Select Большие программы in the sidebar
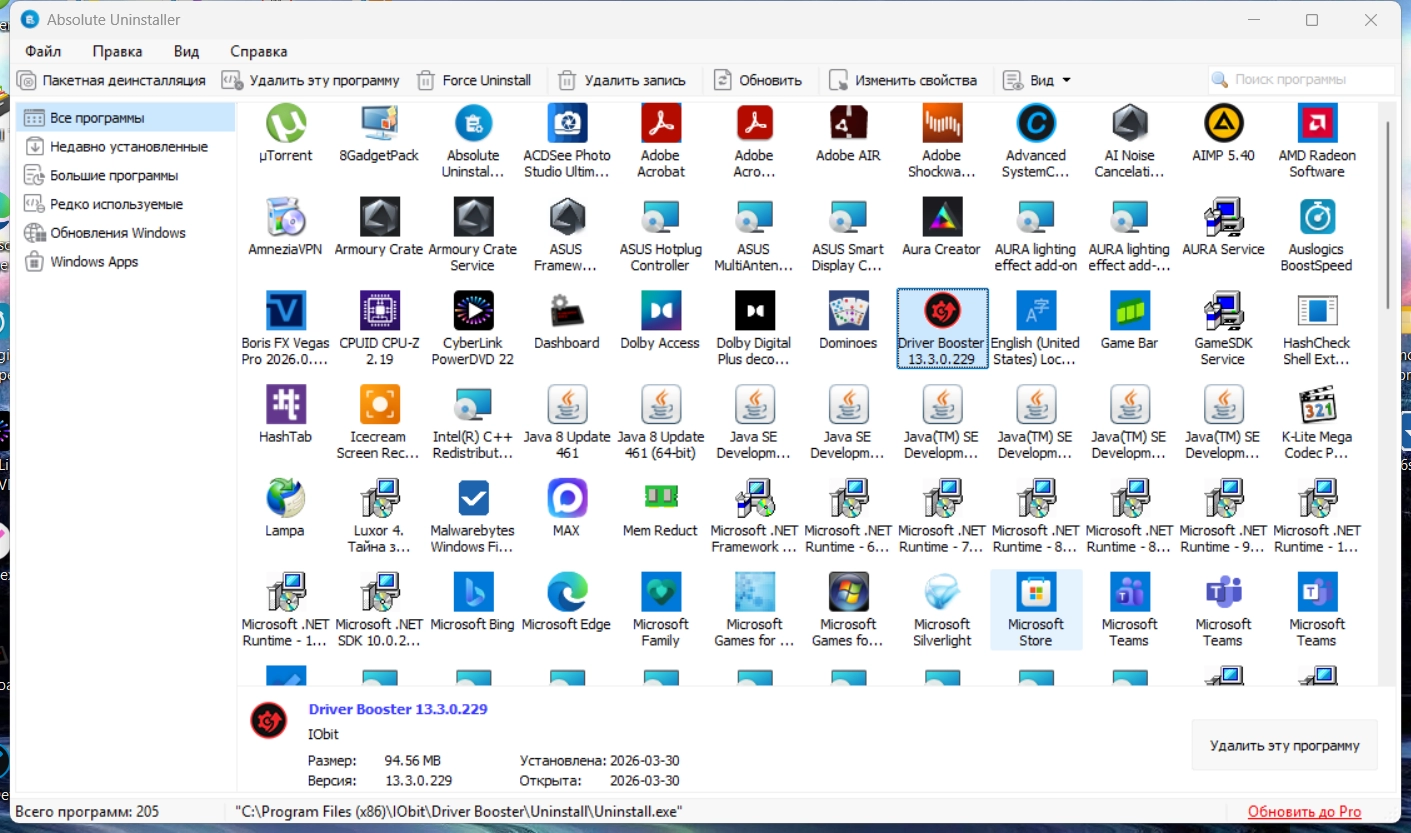Screen dimensions: 1411x833 (x=114, y=176)
